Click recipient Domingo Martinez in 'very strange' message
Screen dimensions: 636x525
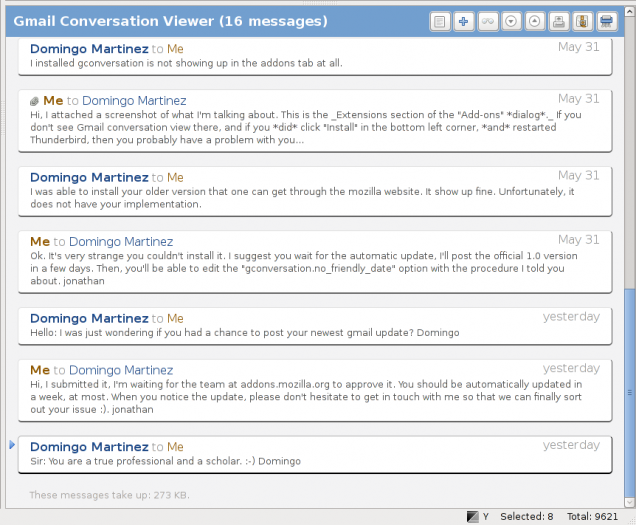click(121, 242)
